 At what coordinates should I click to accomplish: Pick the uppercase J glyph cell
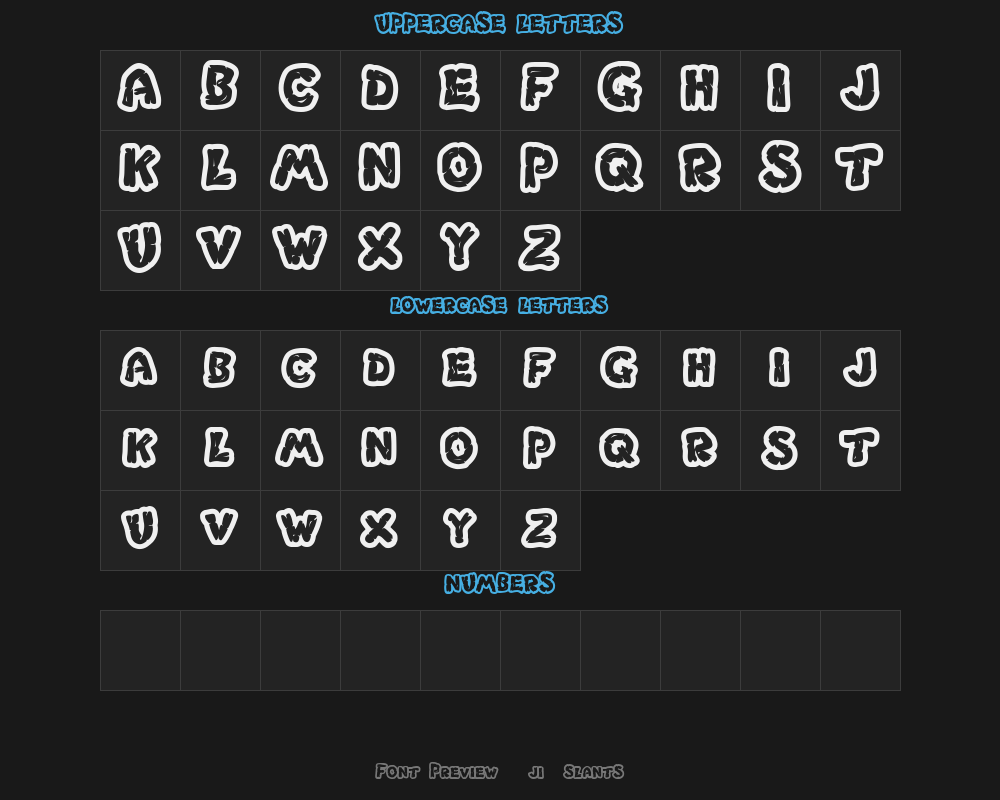pos(860,91)
